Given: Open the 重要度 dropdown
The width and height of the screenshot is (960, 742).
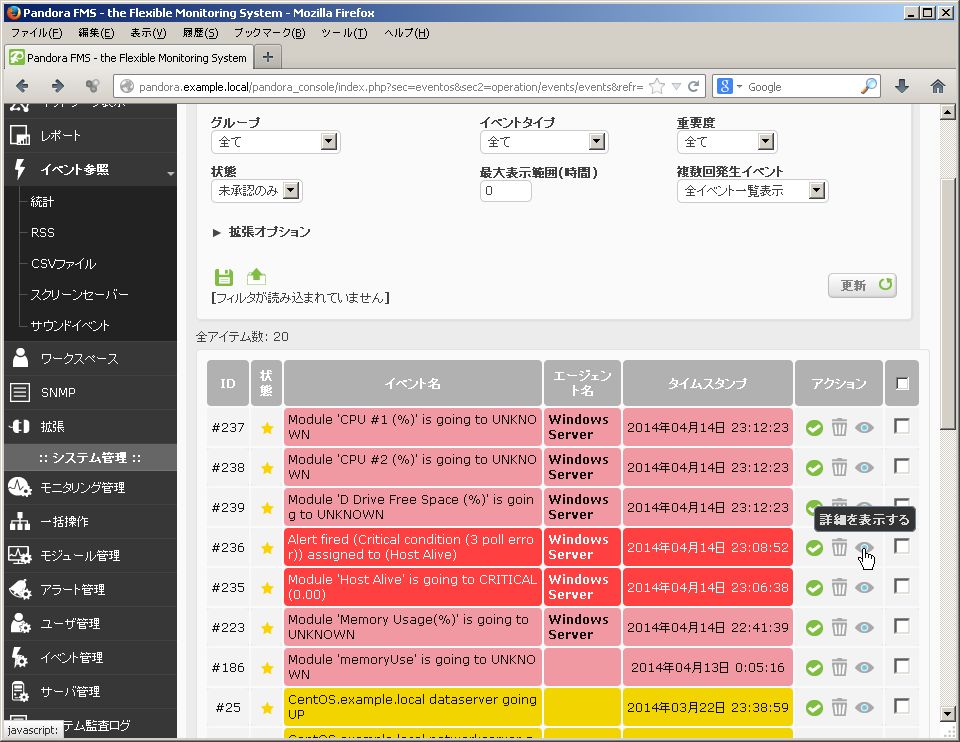Looking at the screenshot, I should pos(727,142).
